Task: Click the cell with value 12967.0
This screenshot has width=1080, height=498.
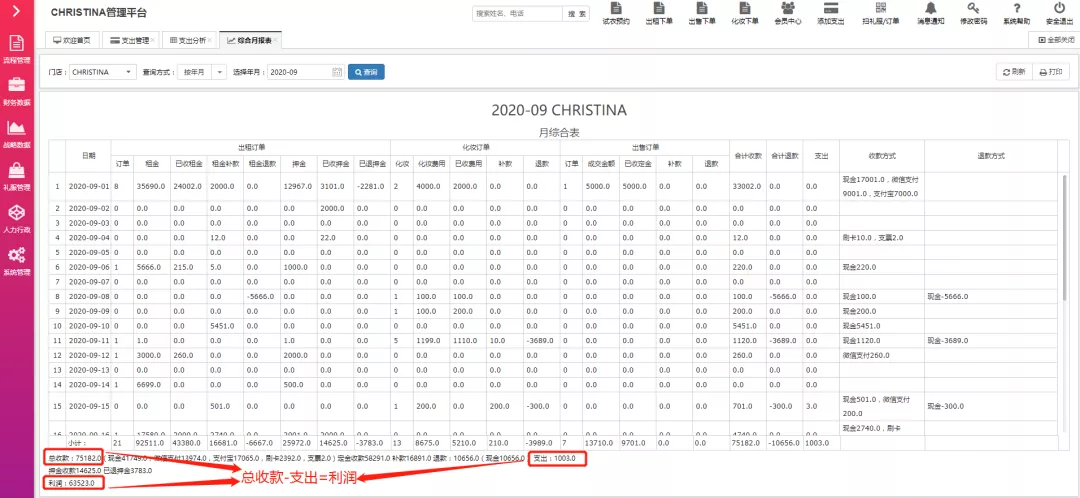Action: coord(299,187)
